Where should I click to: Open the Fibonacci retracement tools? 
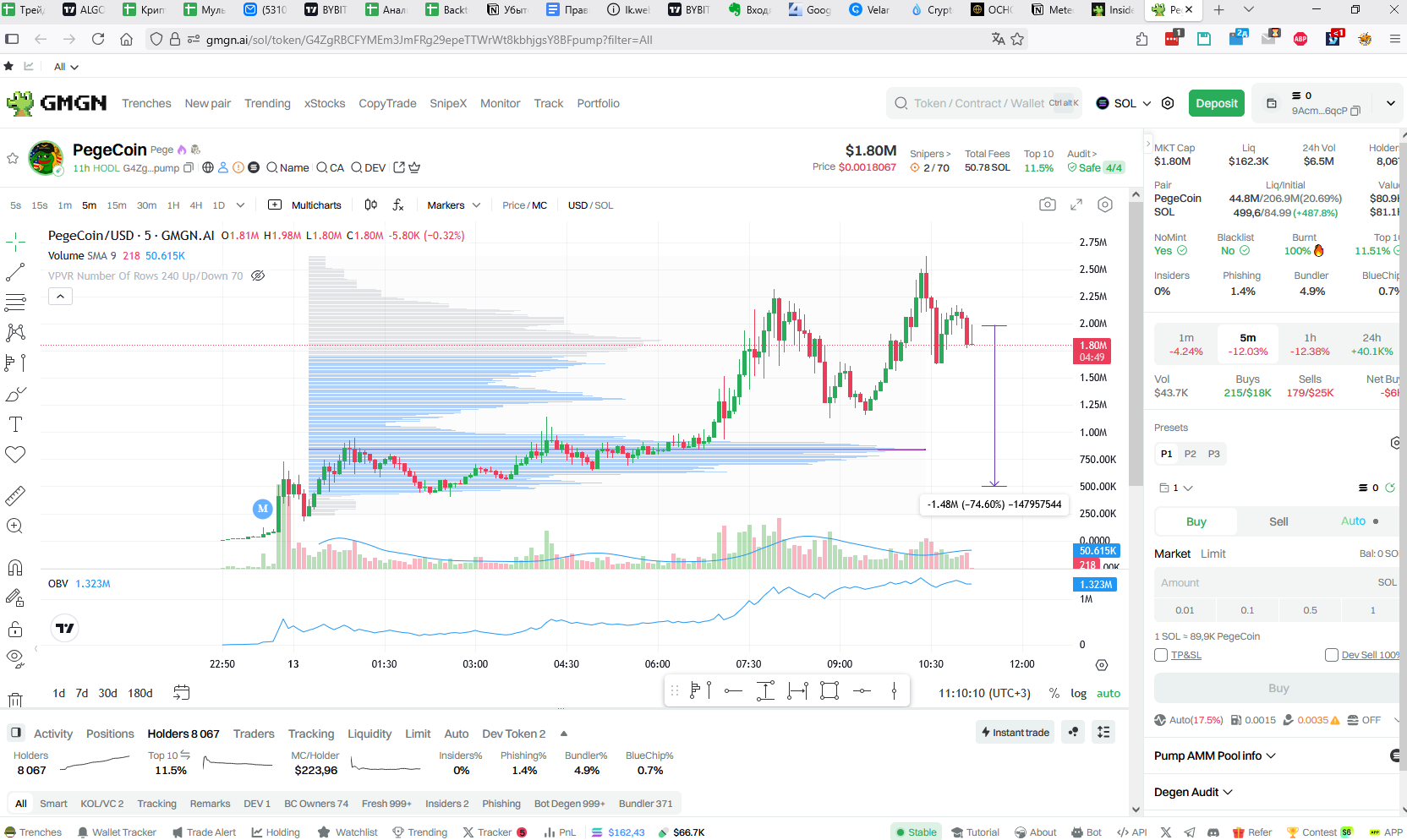tap(15, 303)
